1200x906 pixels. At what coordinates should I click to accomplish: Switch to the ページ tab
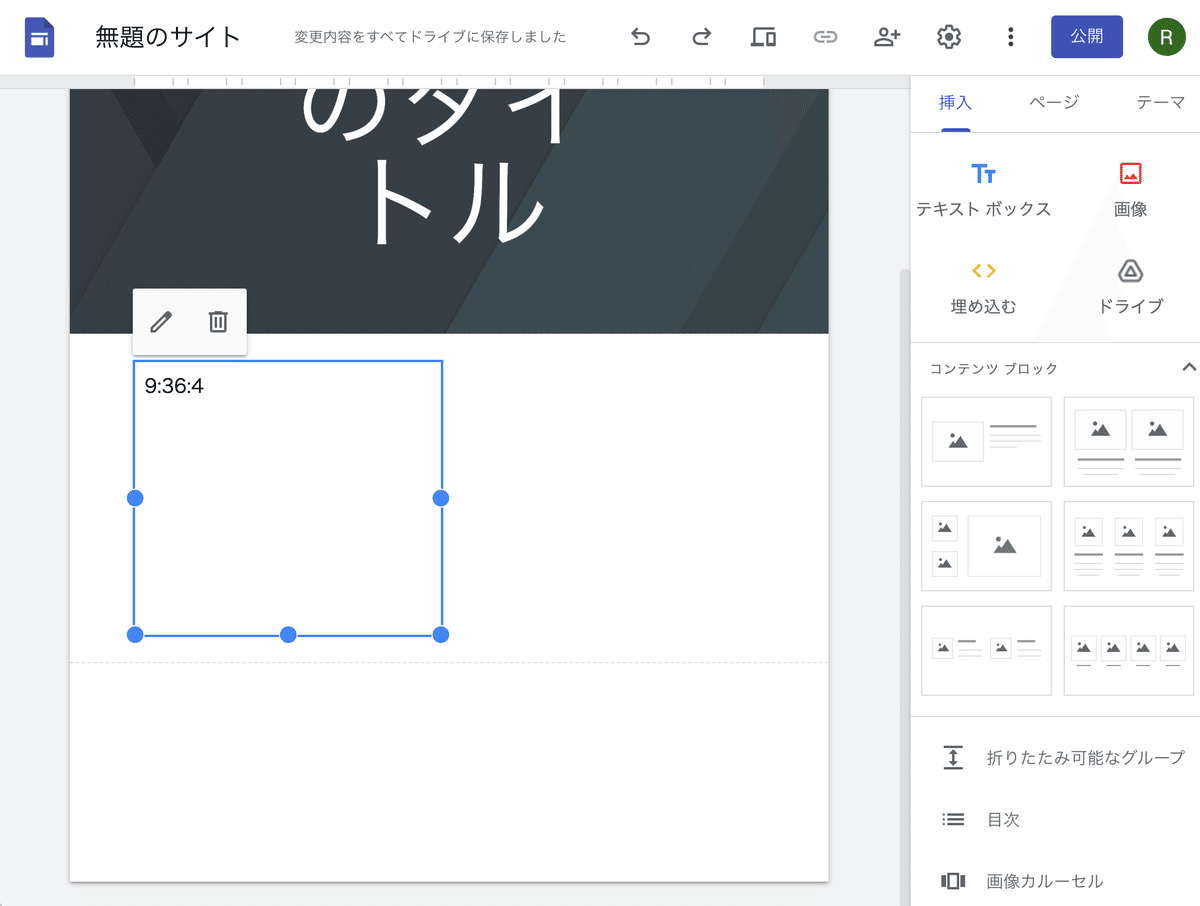coord(1054,102)
